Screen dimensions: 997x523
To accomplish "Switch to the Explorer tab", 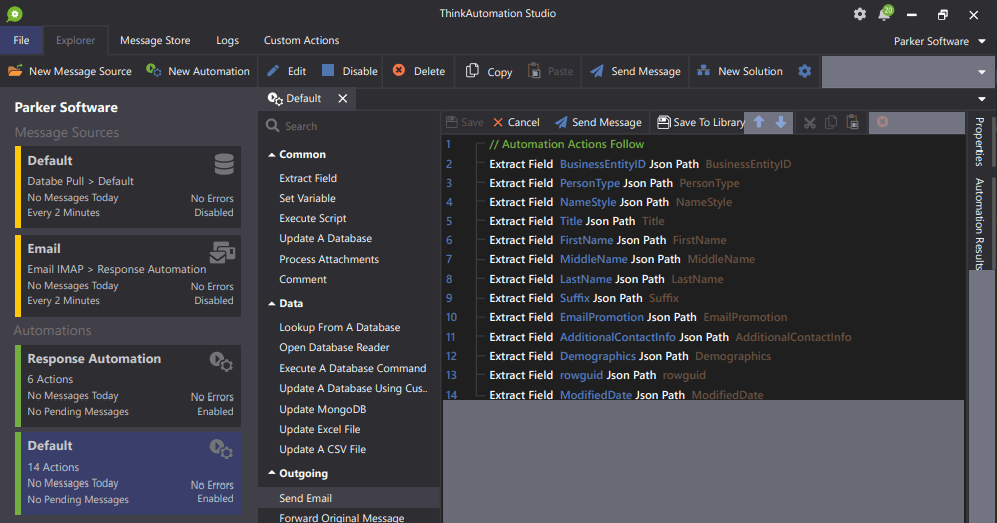I will tap(75, 40).
